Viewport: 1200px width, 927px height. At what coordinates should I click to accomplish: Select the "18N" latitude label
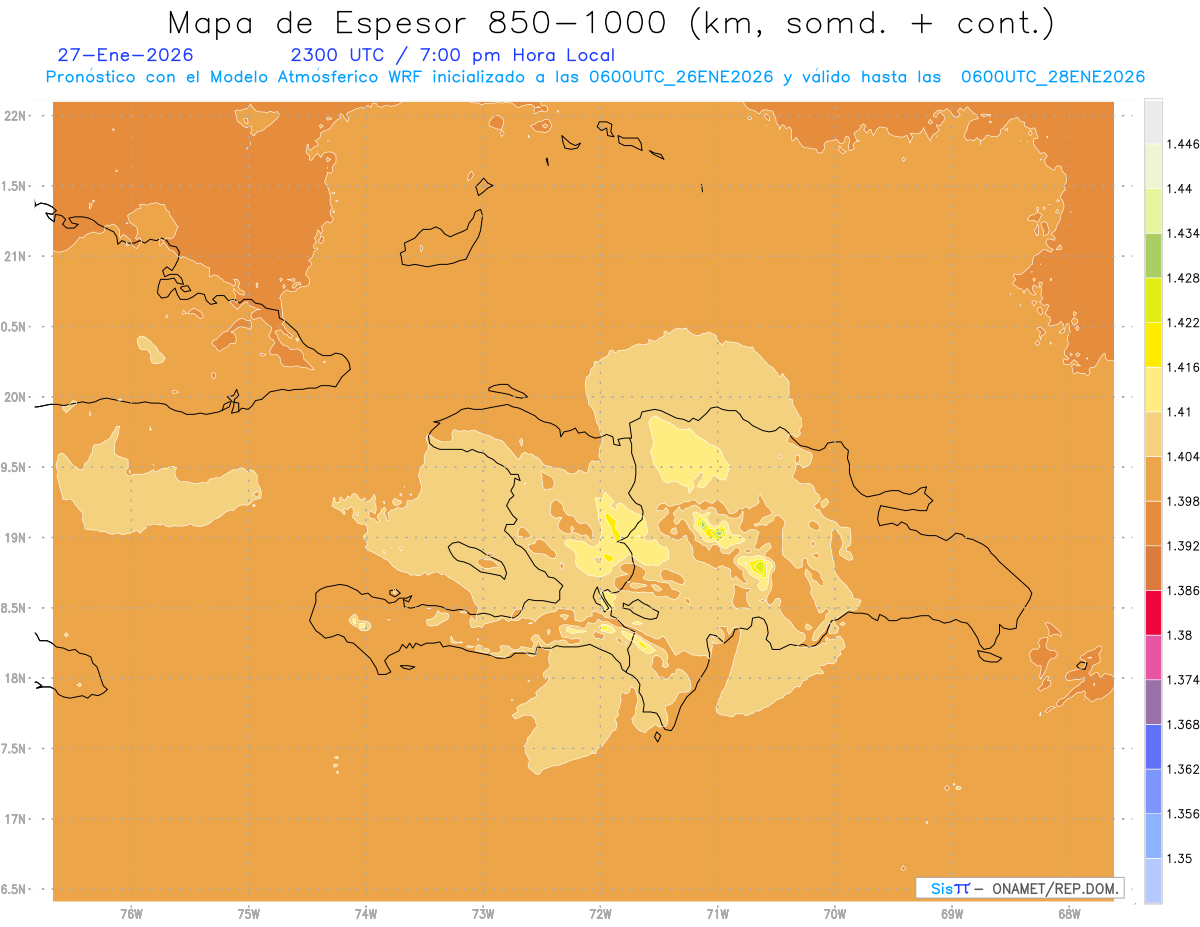(x=17, y=678)
